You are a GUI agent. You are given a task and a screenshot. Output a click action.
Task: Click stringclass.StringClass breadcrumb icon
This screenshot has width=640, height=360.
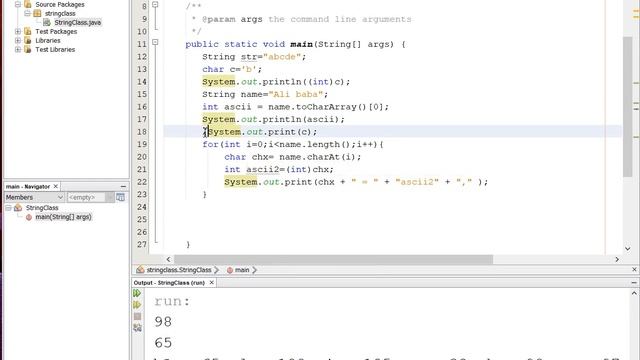(x=140, y=270)
